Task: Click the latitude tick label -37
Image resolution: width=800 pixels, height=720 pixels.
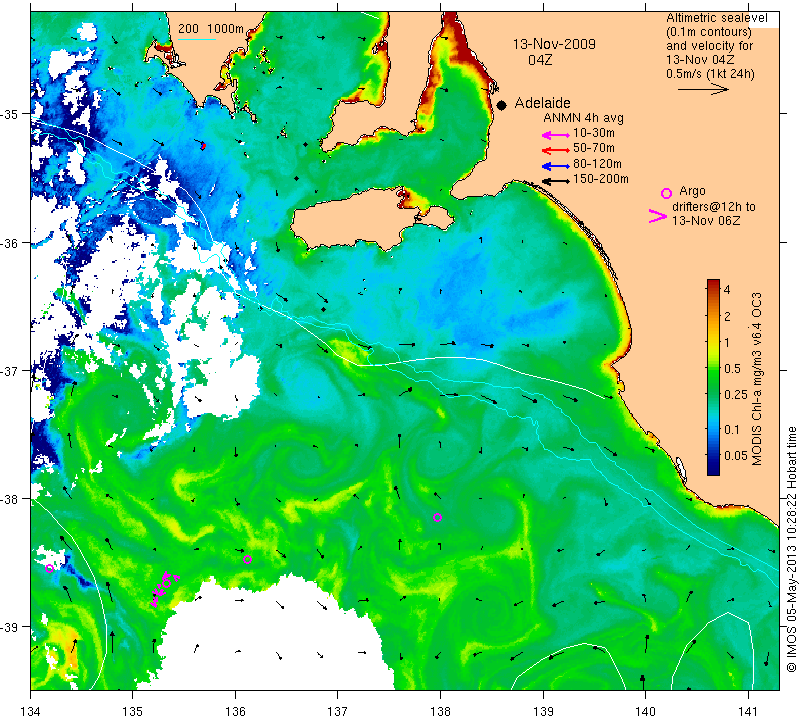Action: (x=9, y=371)
